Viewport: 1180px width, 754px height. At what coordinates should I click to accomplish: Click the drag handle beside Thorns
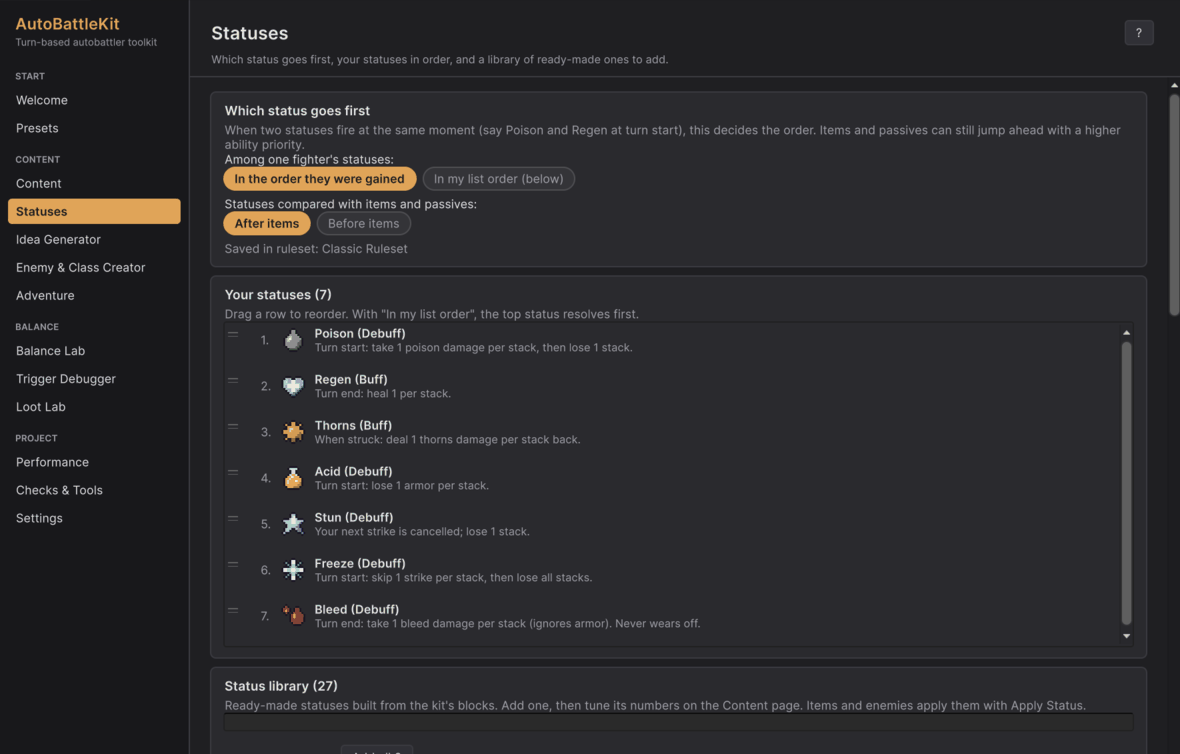click(233, 426)
